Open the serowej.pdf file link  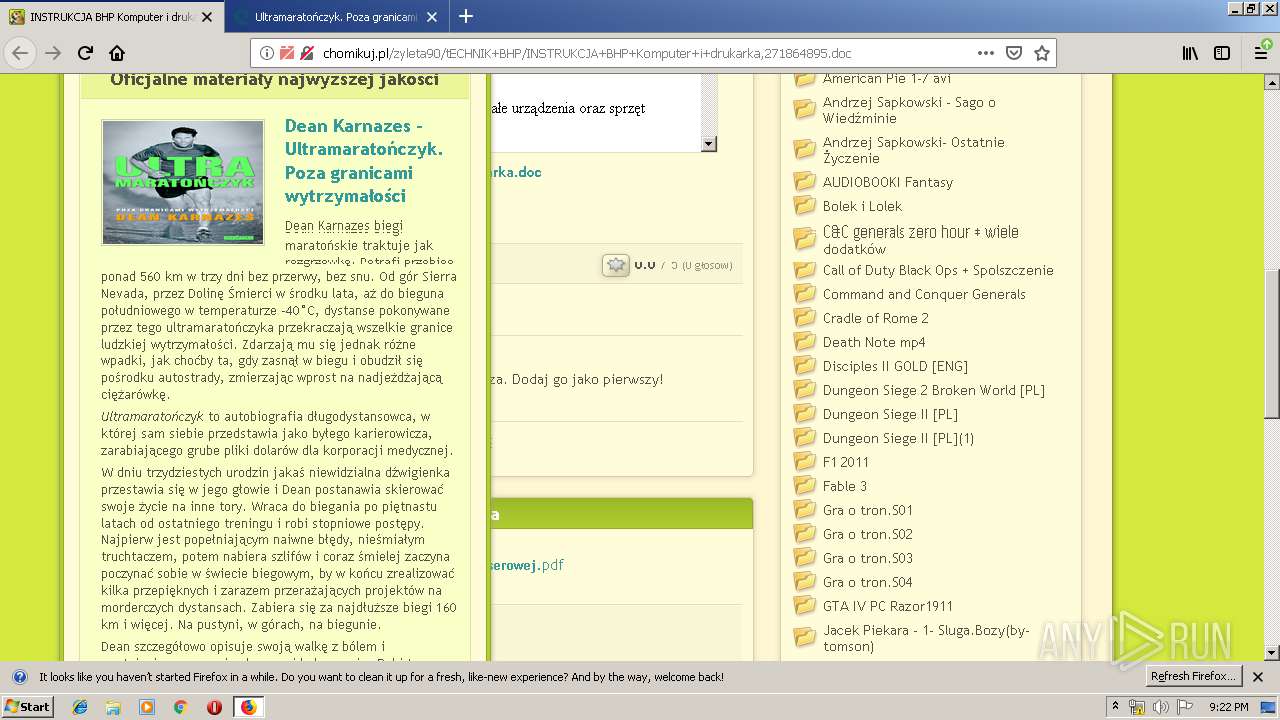pyautogui.click(x=527, y=565)
